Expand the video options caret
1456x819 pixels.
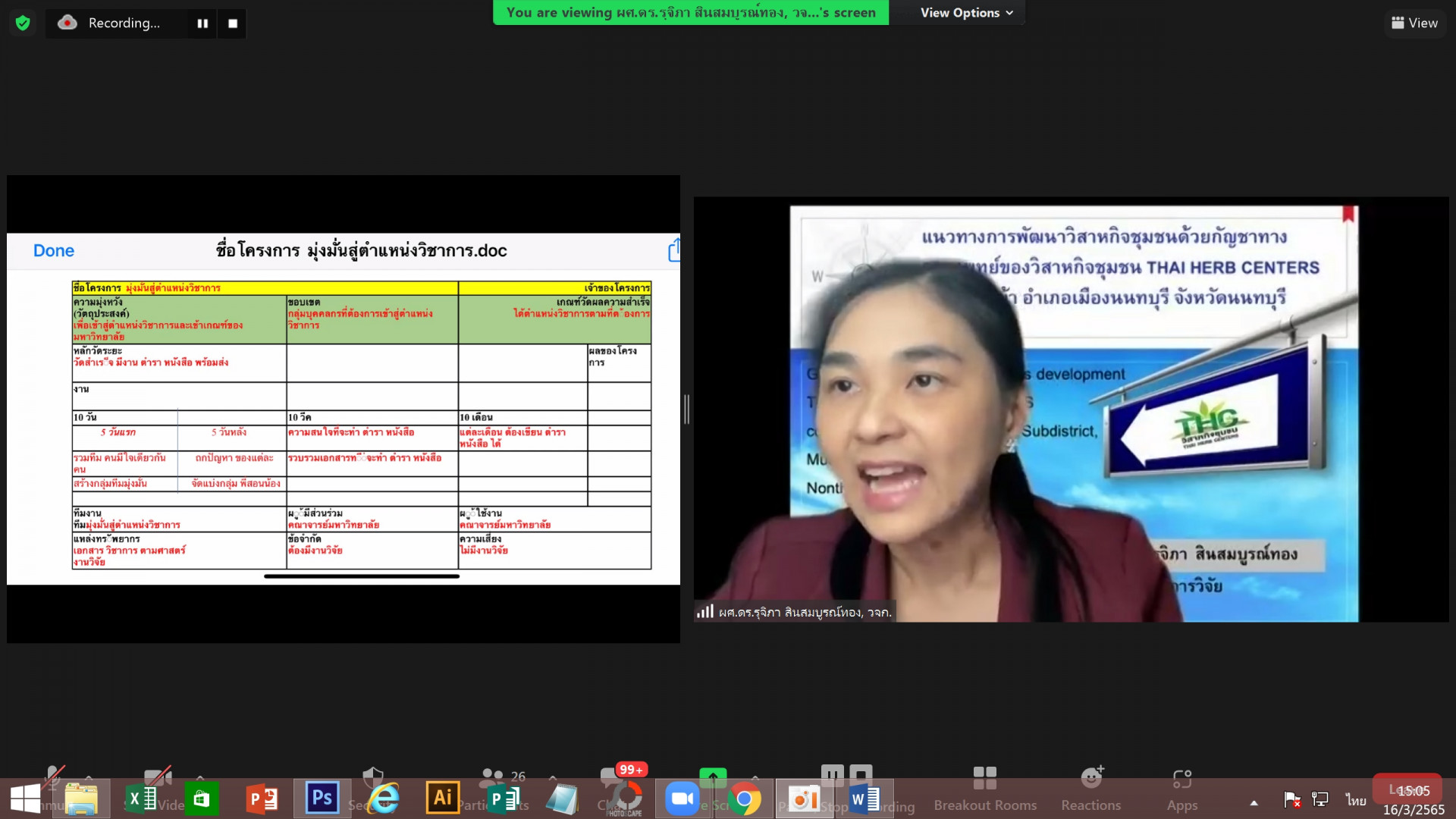[200, 777]
